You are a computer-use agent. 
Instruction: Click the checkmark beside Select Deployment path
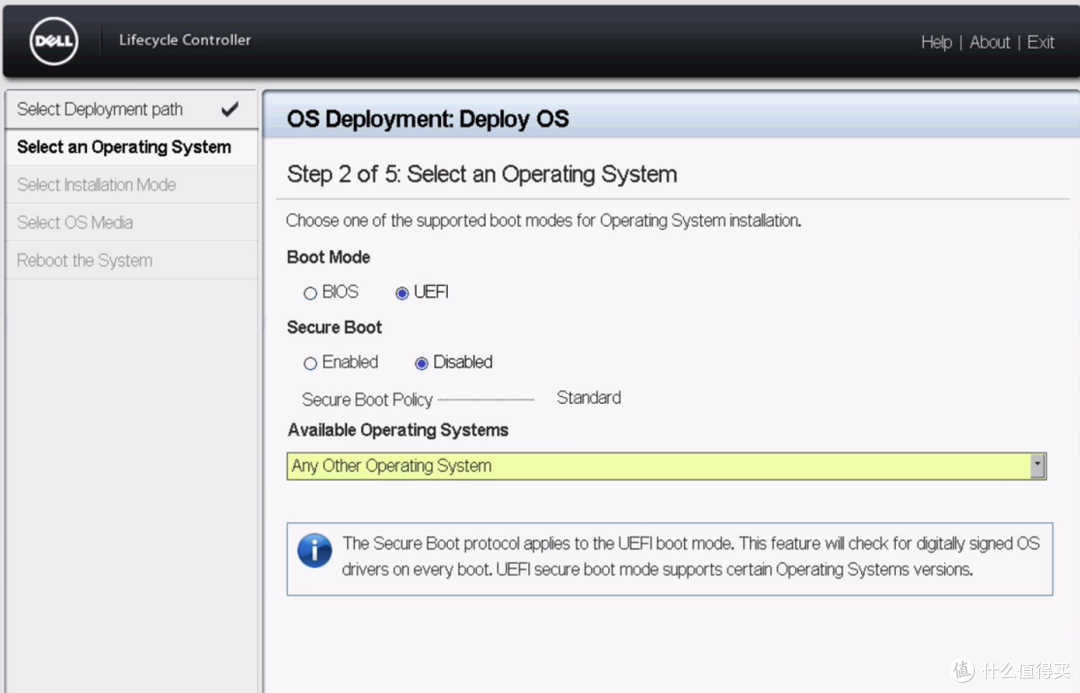(x=230, y=109)
